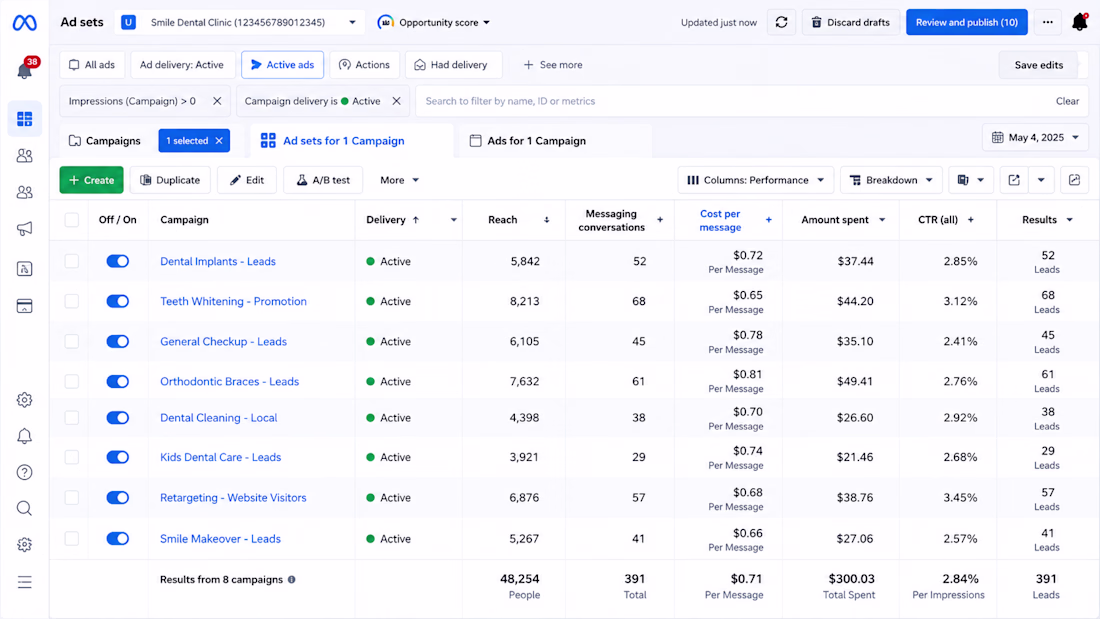Viewport: 1100px width, 619px height.
Task: Open the hamburger menu icon in sidebar
Action: point(25,583)
